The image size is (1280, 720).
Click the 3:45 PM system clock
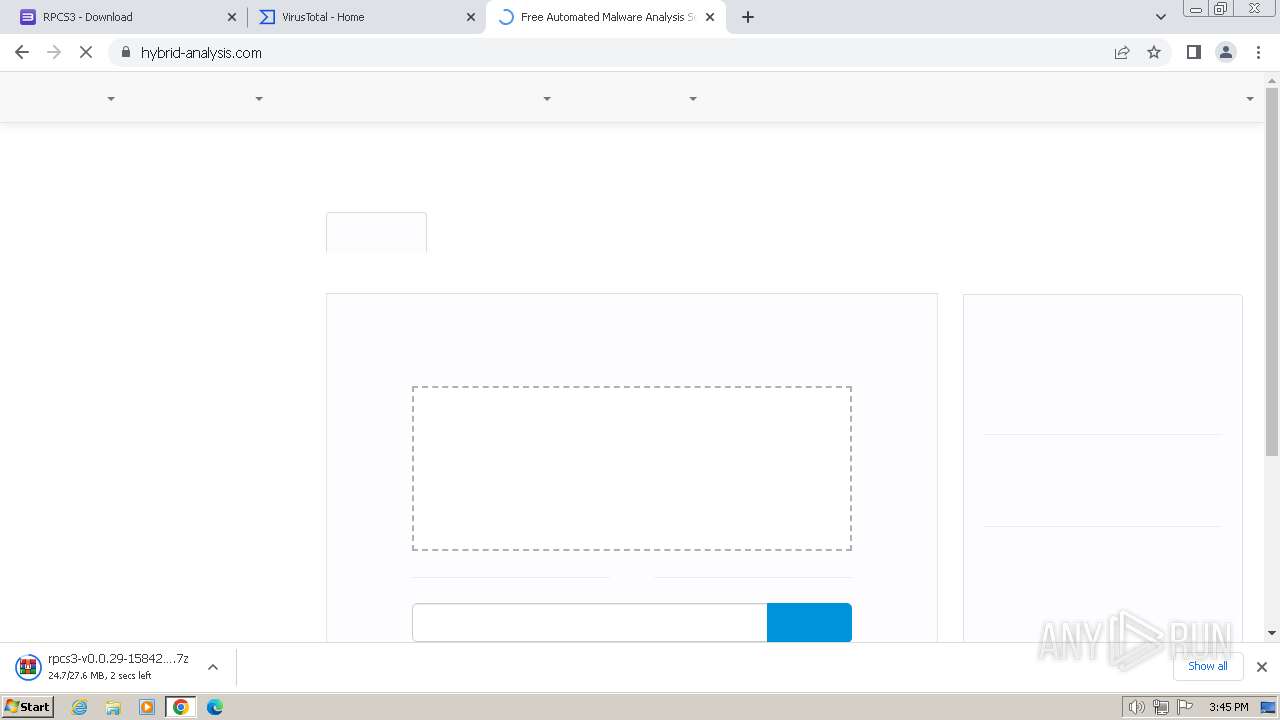[1228, 707]
